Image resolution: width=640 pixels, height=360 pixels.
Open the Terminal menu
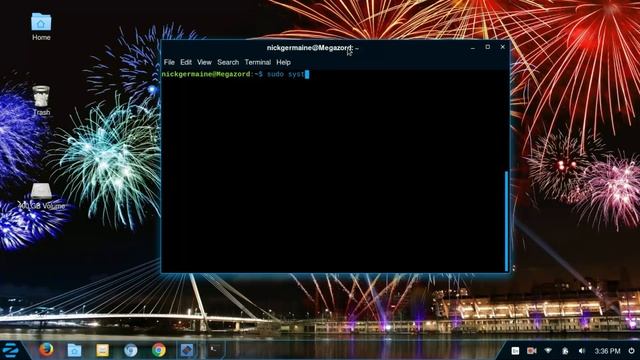coord(258,62)
